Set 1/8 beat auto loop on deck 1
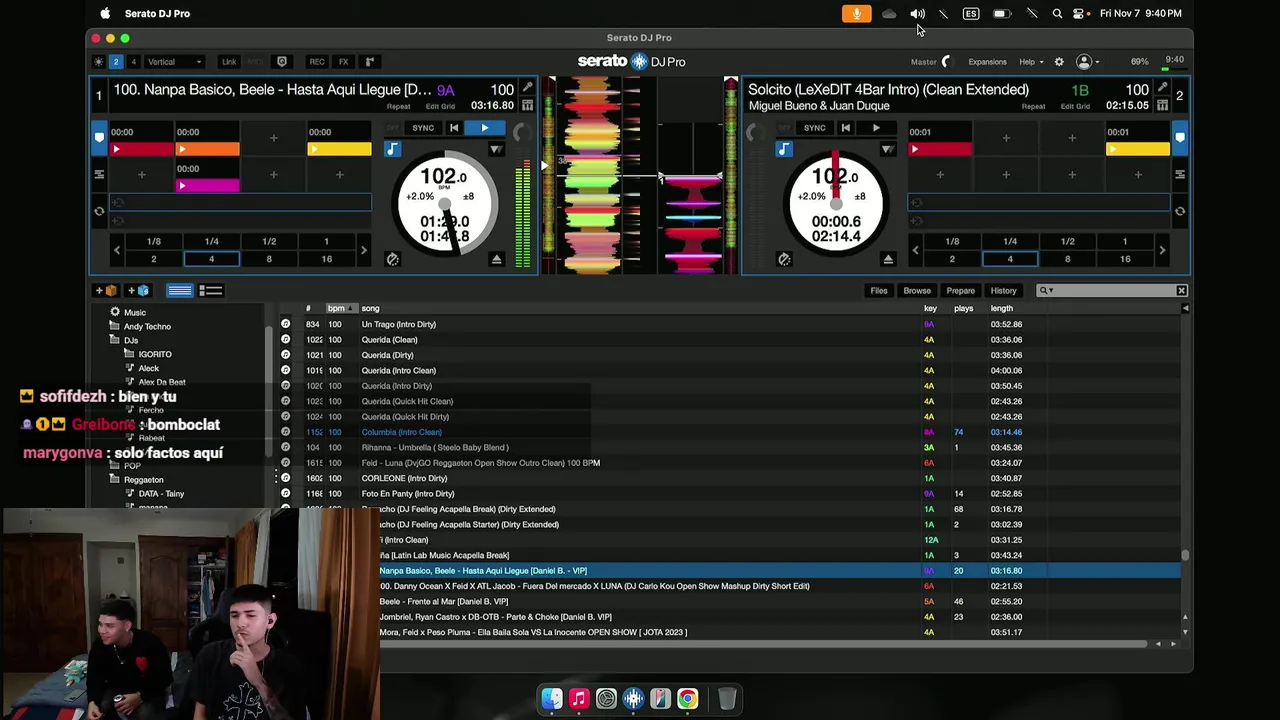Viewport: 1280px width, 720px height. 154,241
